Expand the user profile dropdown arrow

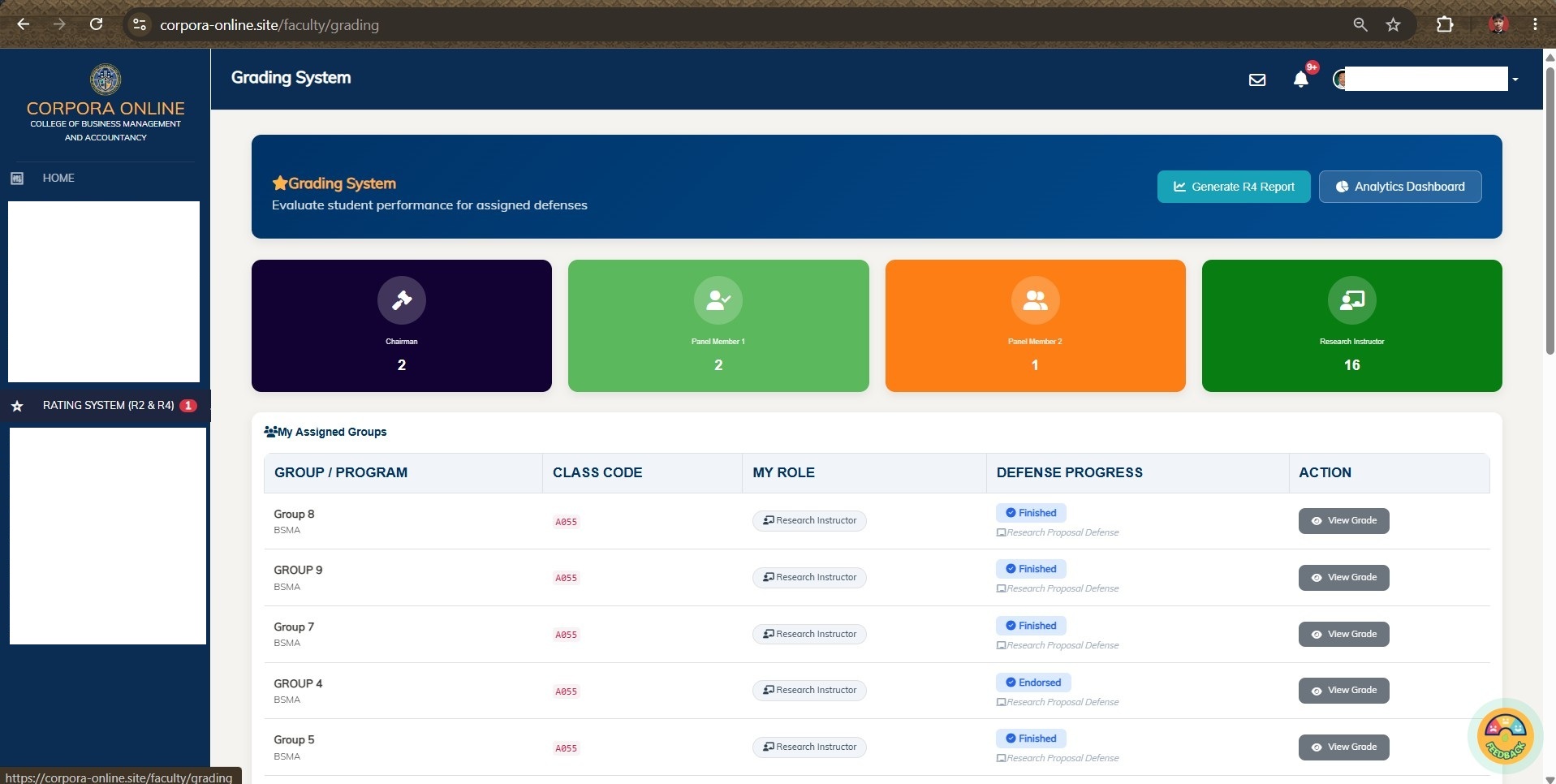[x=1515, y=80]
